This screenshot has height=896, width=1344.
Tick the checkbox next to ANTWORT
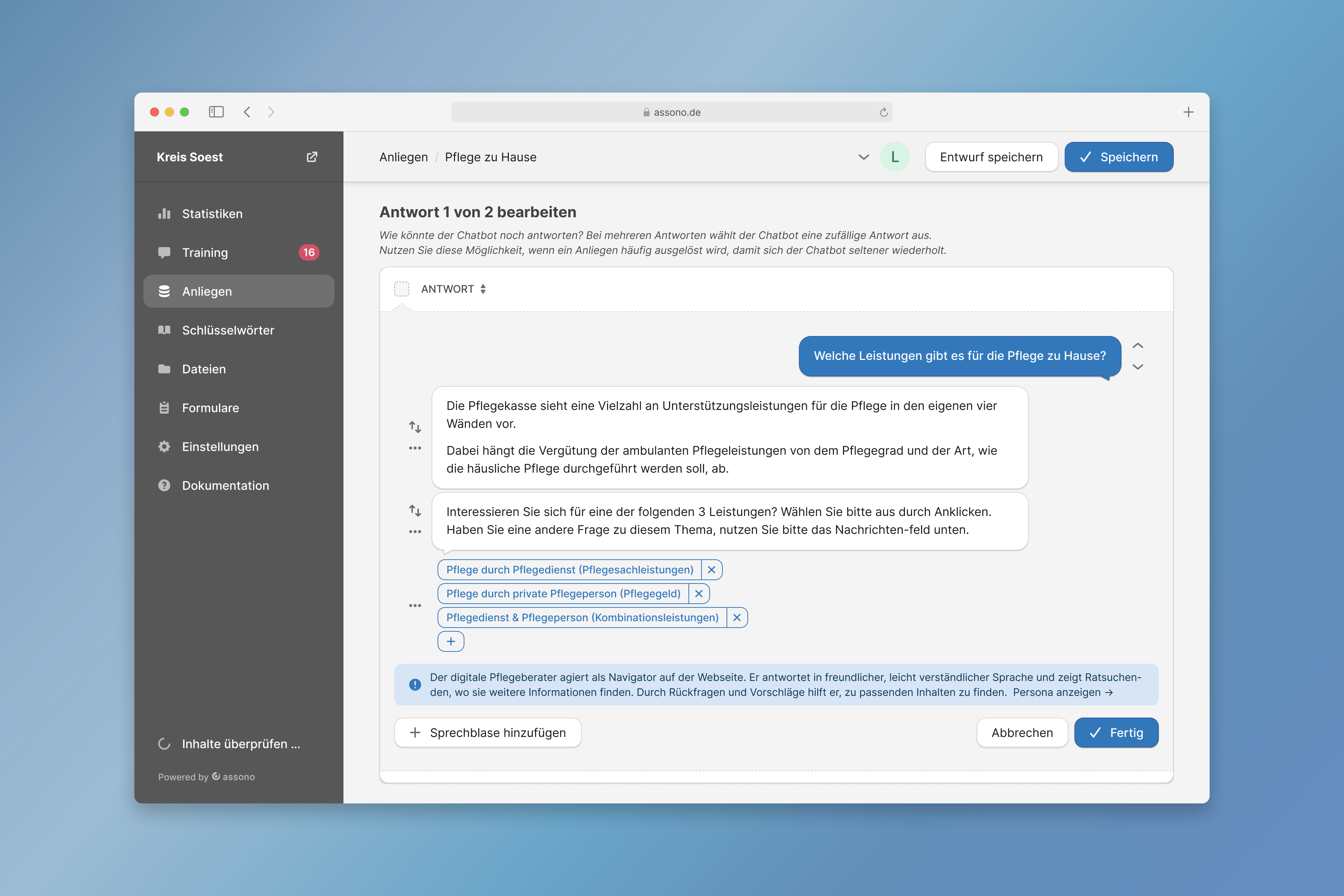(x=402, y=289)
